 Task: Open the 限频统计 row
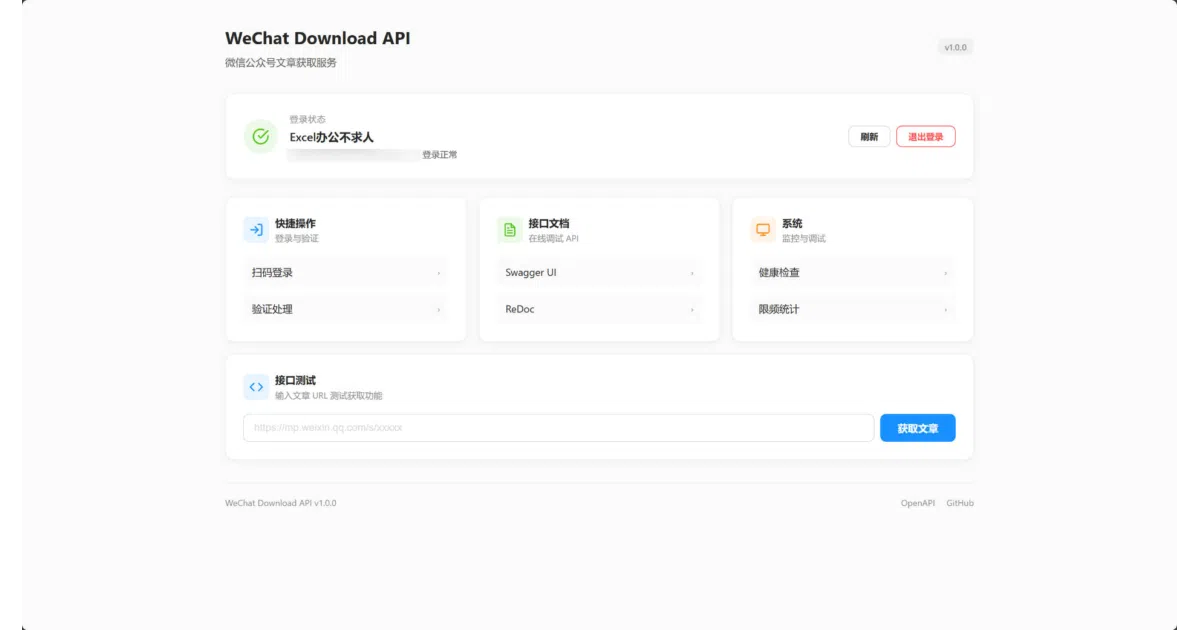click(853, 309)
